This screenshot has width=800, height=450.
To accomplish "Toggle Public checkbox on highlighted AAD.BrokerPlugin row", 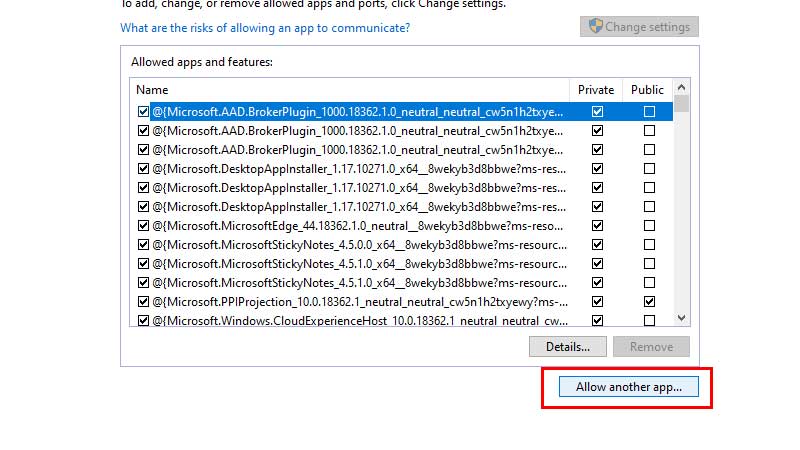I will pyautogui.click(x=649, y=111).
